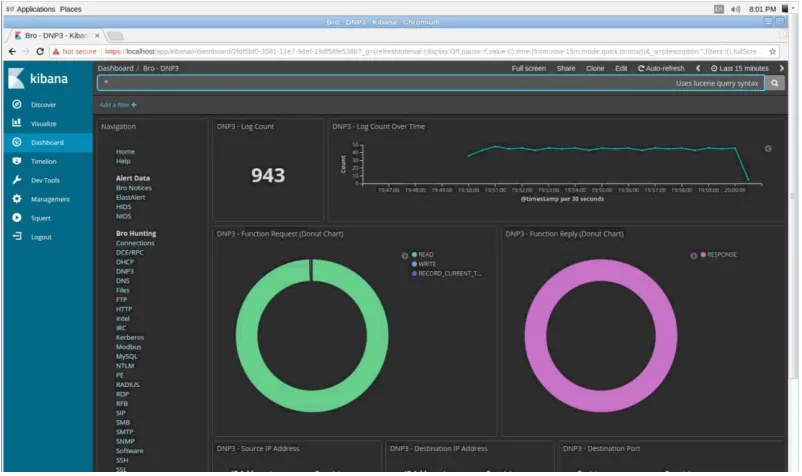This screenshot has width=802, height=476.
Task: Click the Kibana logo
Action: pyautogui.click(x=38, y=78)
